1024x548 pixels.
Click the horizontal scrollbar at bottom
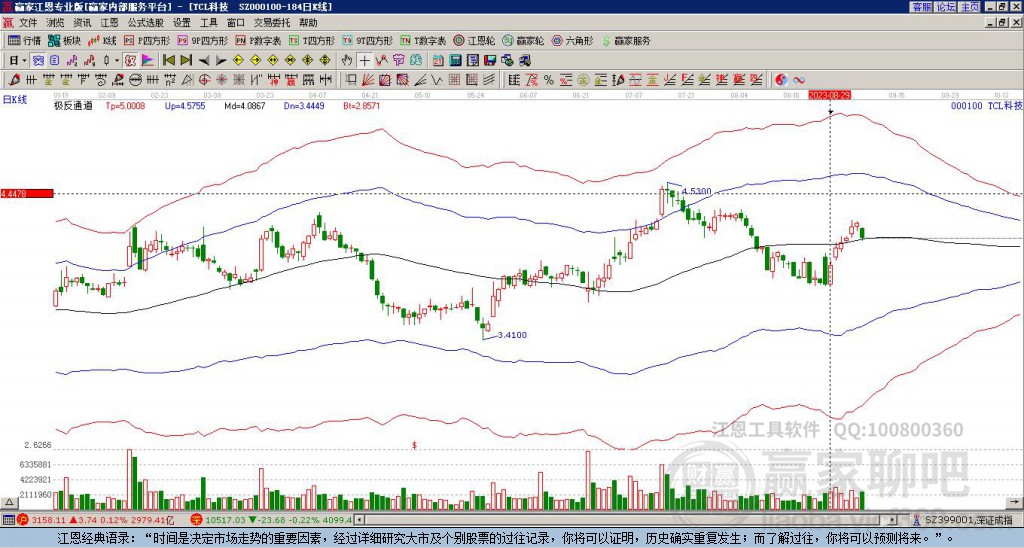click(626, 520)
